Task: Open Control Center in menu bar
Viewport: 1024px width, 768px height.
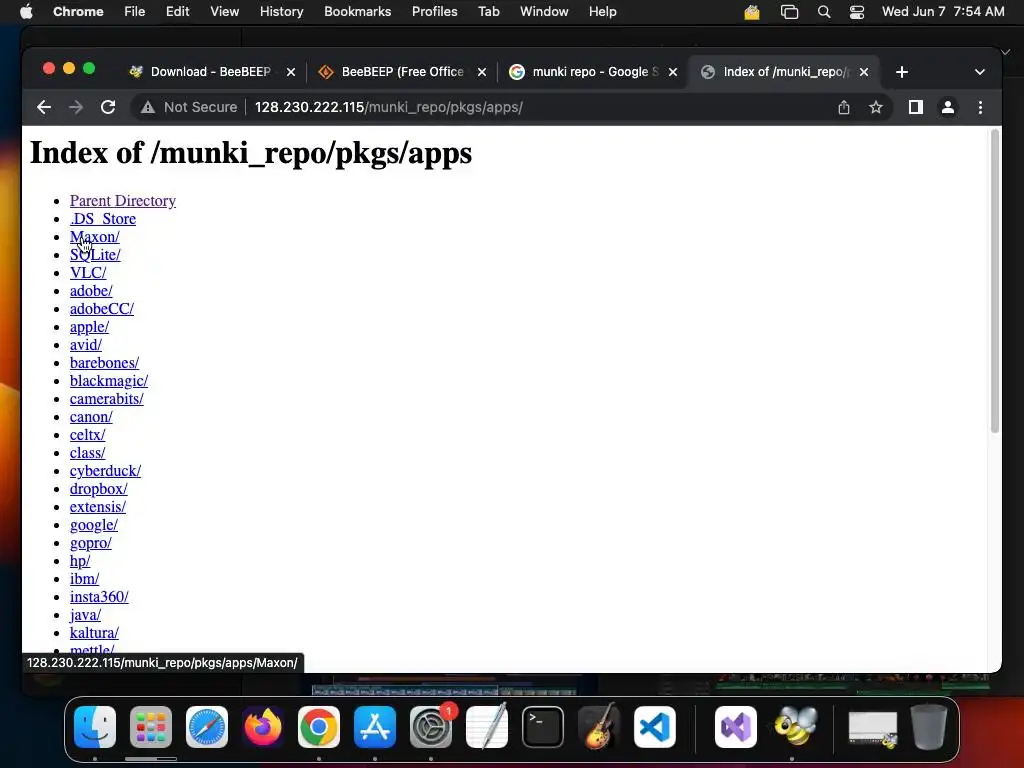Action: coord(857,12)
